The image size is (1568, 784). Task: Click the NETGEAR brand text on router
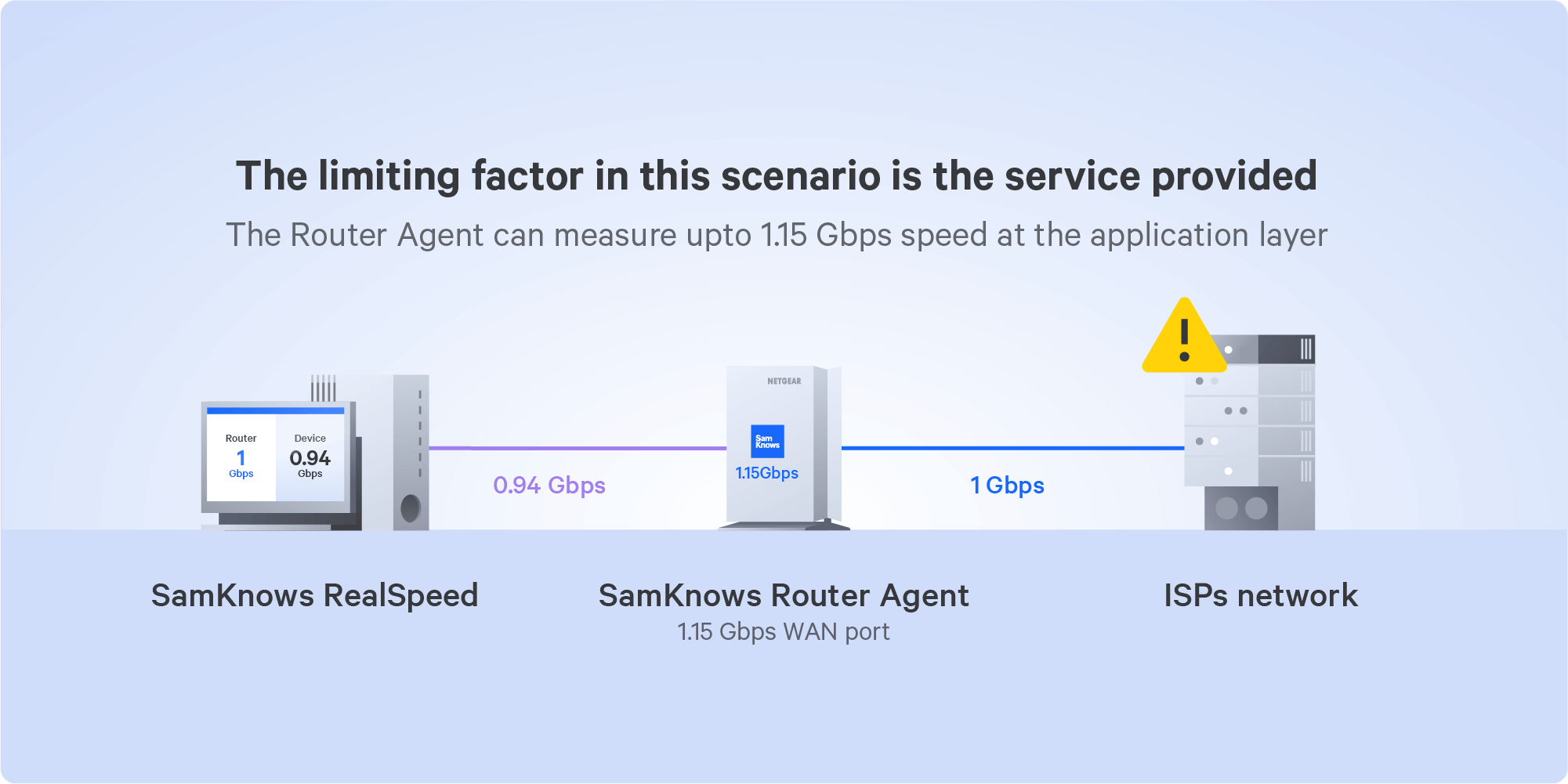click(x=784, y=381)
